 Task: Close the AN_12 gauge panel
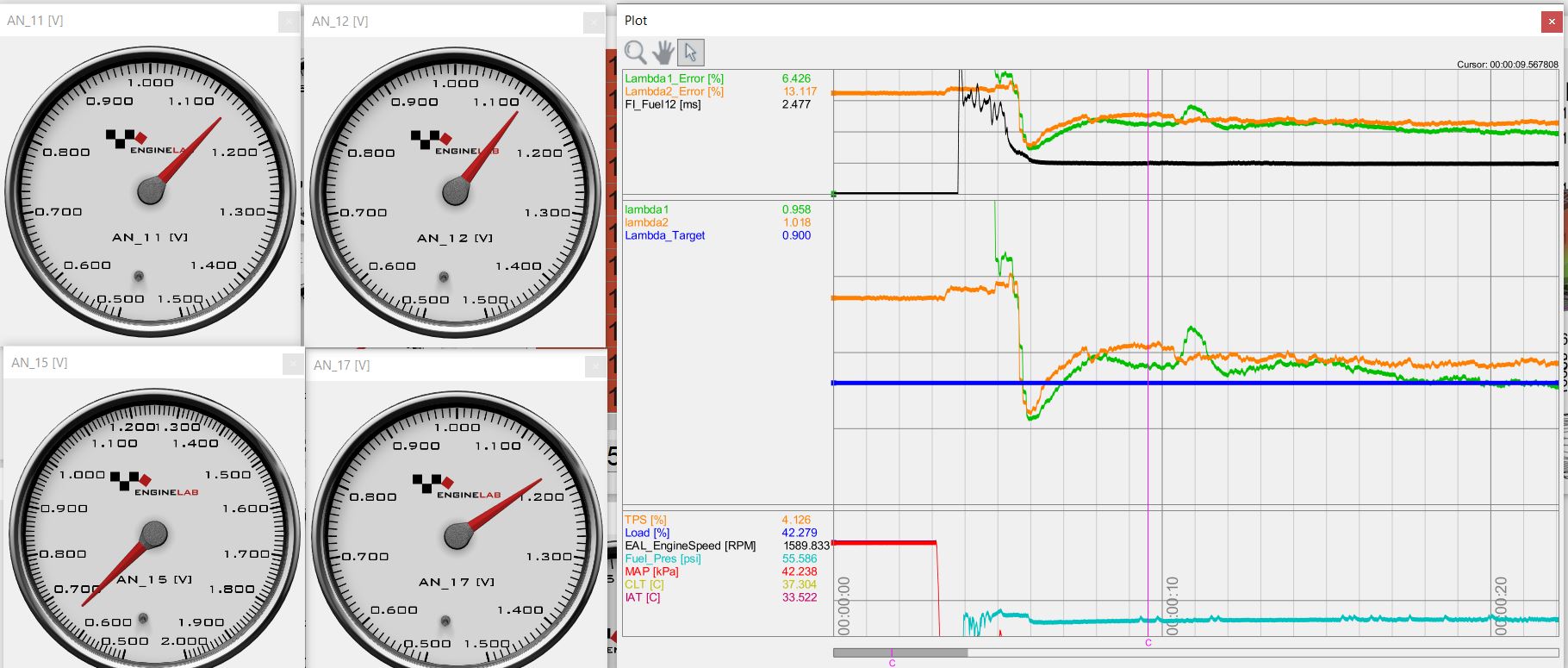pos(594,22)
